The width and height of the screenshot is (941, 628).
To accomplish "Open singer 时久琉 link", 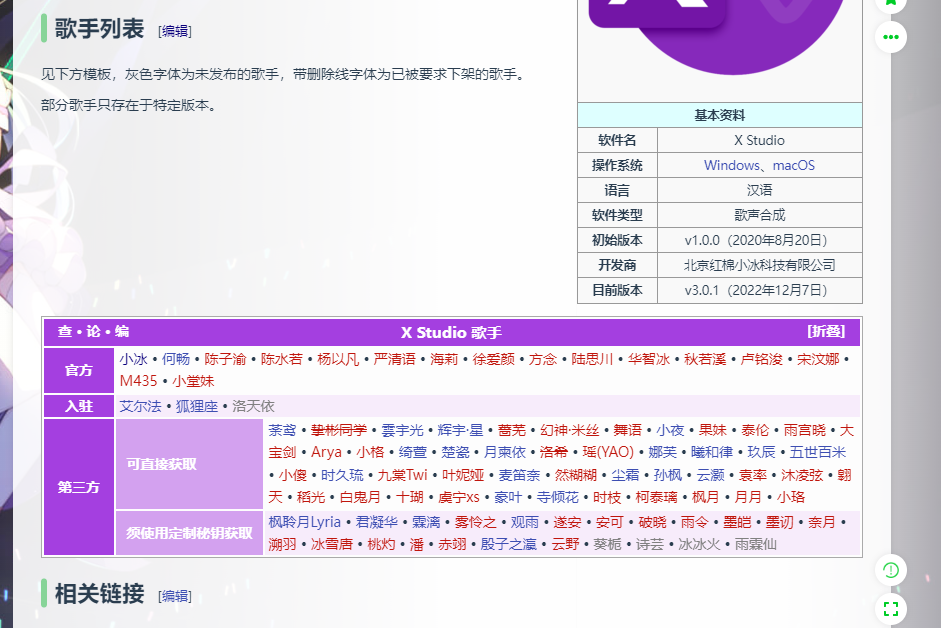I will [x=342, y=476].
